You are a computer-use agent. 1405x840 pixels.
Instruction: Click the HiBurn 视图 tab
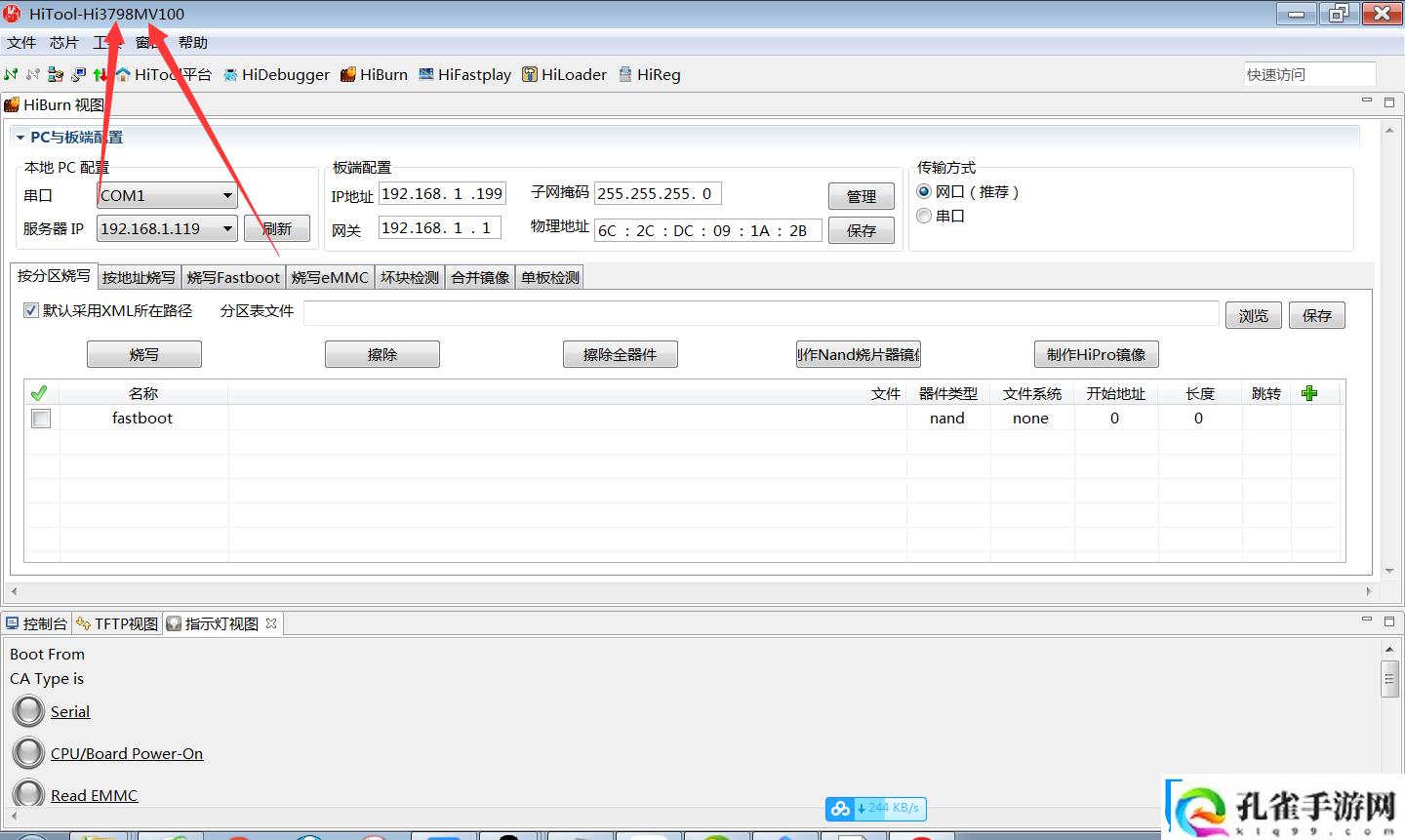tap(55, 104)
